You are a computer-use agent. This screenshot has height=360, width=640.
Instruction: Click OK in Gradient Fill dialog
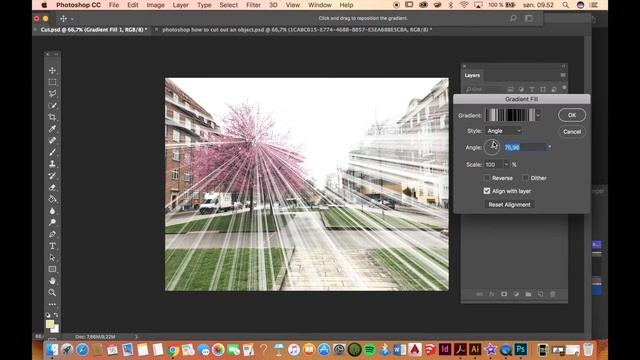point(572,115)
